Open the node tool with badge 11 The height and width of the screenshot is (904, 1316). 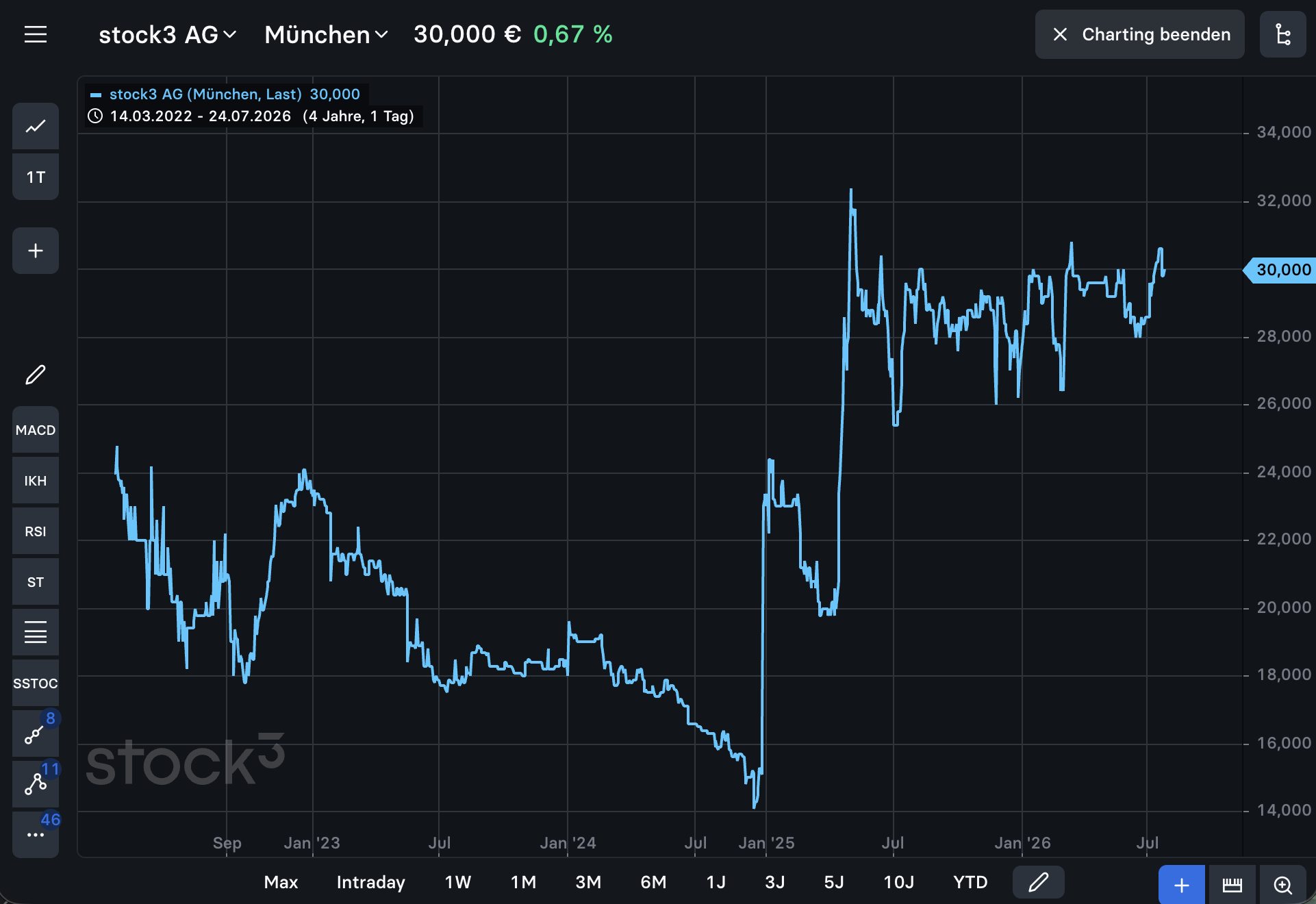tap(36, 784)
